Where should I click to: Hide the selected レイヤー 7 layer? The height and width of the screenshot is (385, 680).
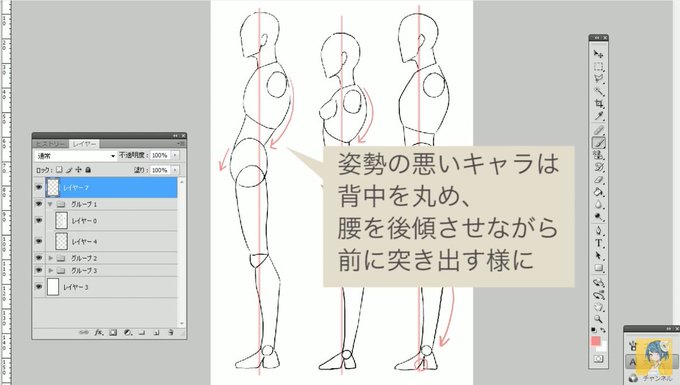pos(39,187)
